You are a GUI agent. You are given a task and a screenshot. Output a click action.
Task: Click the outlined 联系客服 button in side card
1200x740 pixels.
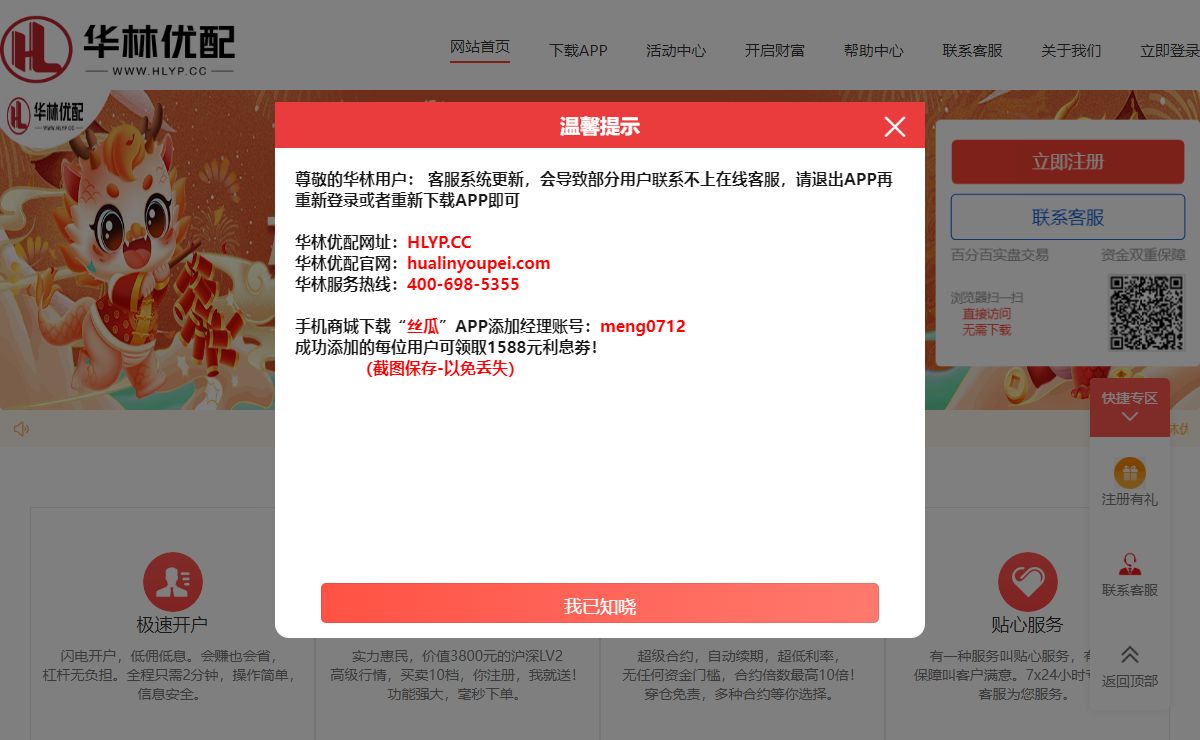[x=1068, y=218]
